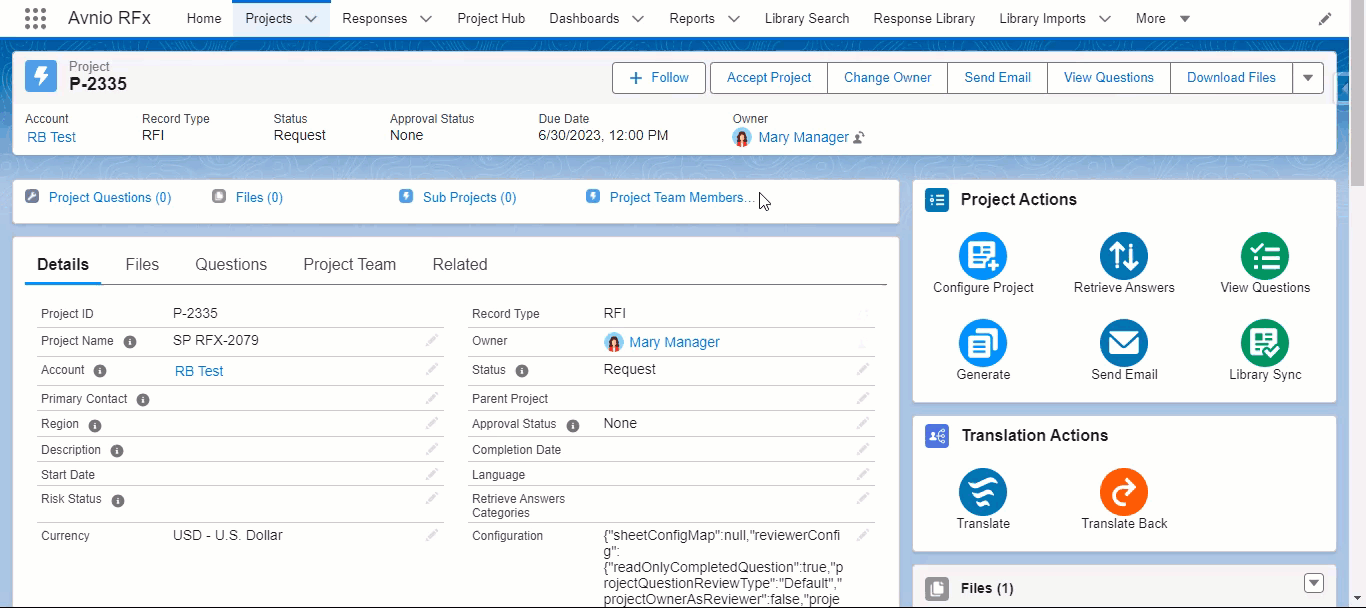This screenshot has width=1366, height=608.
Task: Click the Accept Project button
Action: coord(769,78)
